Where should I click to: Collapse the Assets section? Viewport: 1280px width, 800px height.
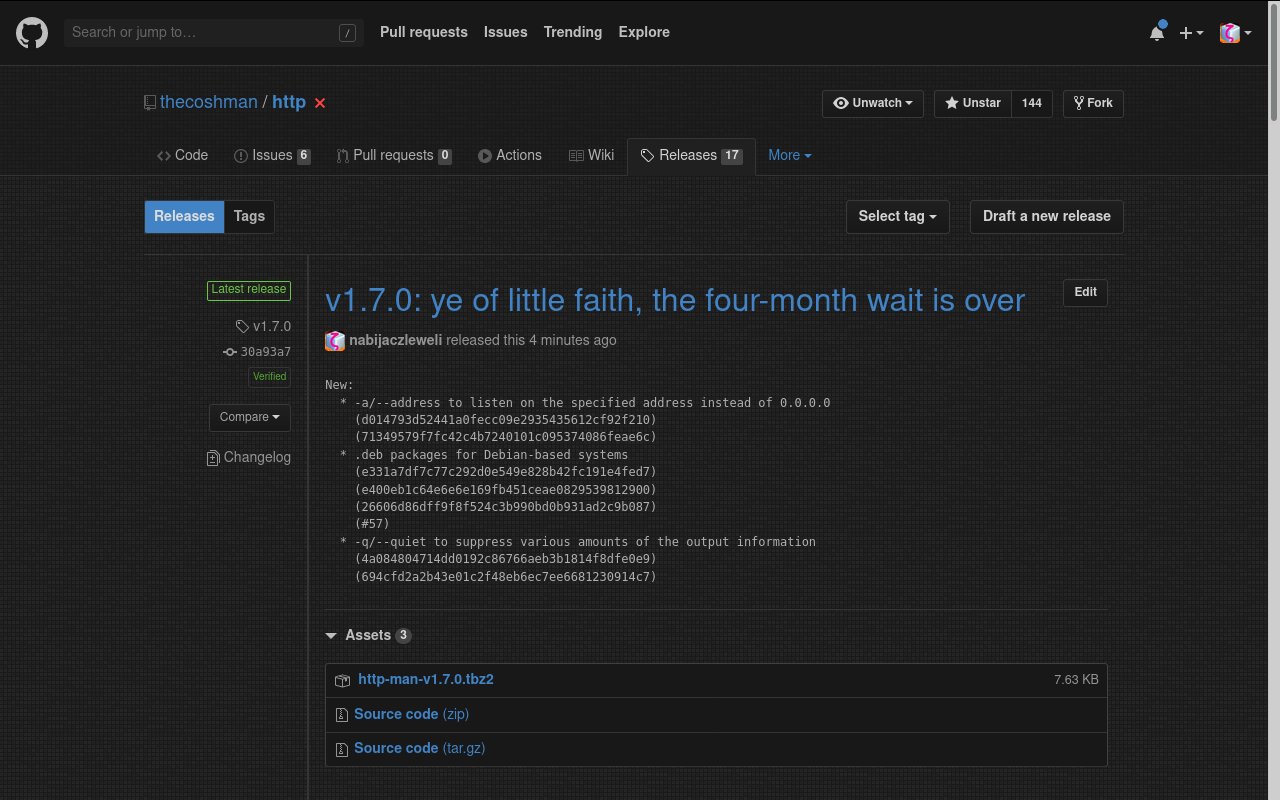click(x=331, y=635)
